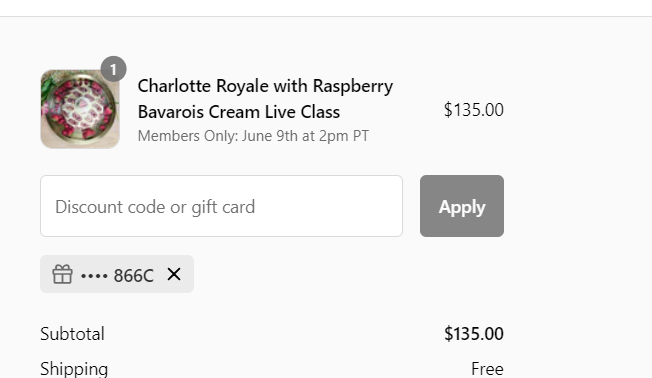Click the gift card code text 866C
The image size is (652, 378).
pos(133,276)
